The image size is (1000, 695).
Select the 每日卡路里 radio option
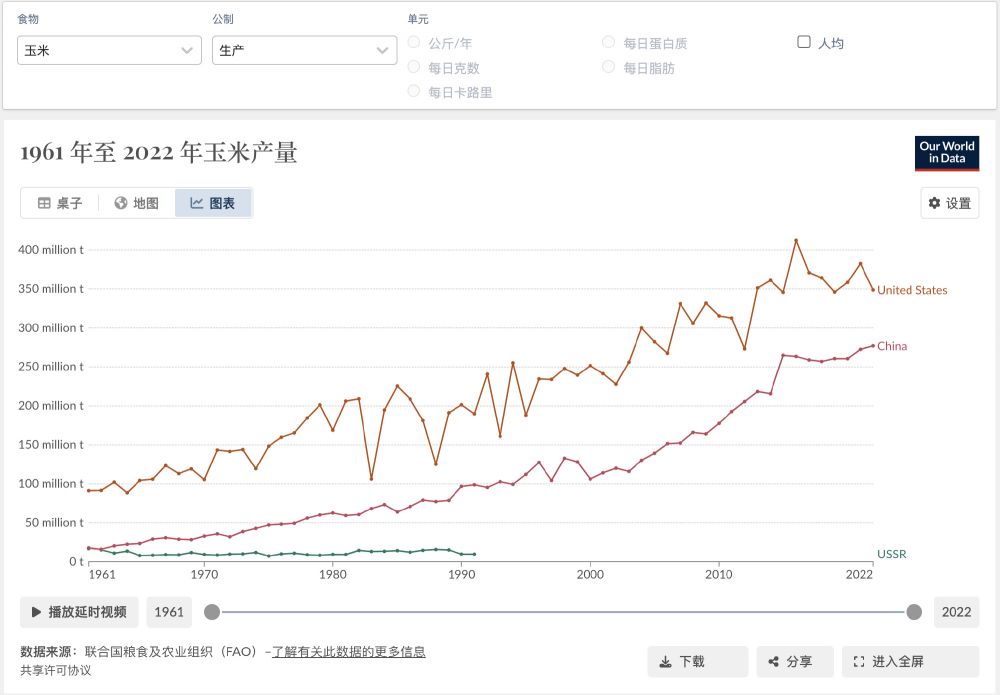(414, 91)
